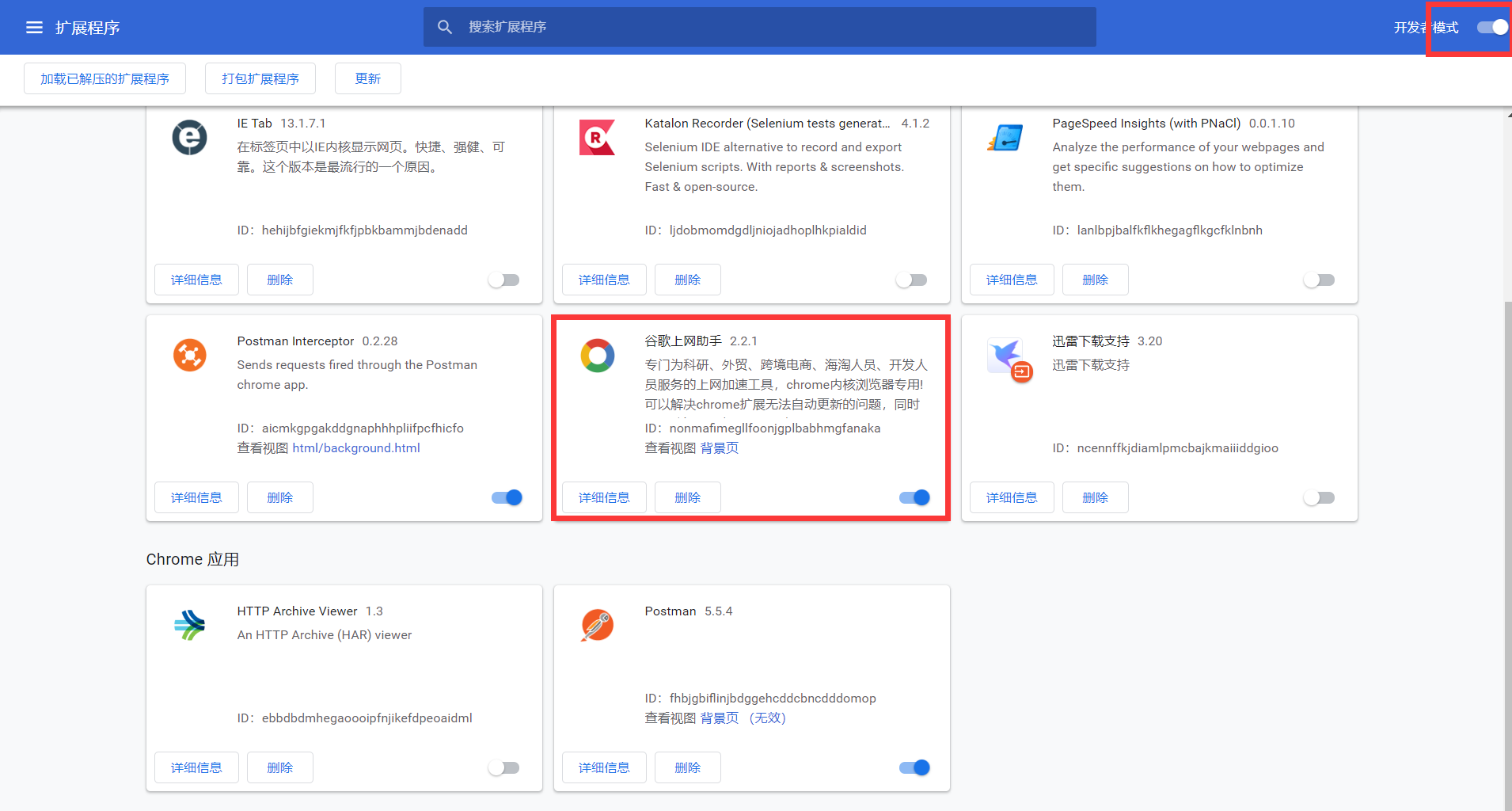Enable the HTTP Archive Viewer app
1512x811 pixels.
point(504,767)
